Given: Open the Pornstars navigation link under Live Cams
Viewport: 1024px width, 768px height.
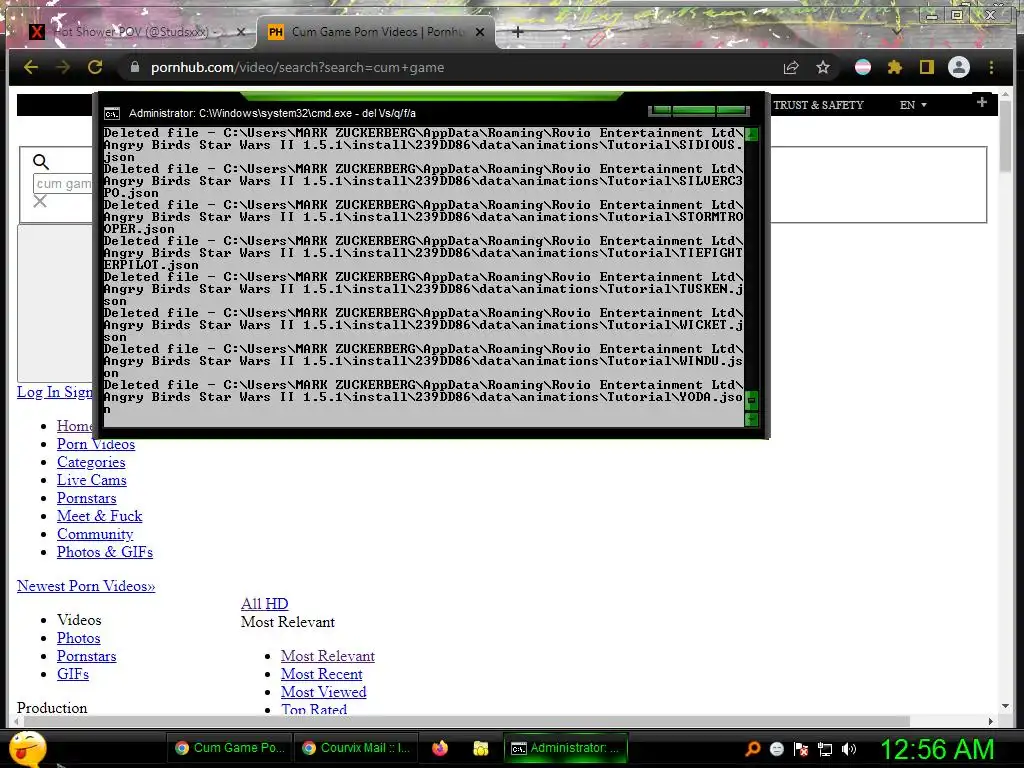Looking at the screenshot, I should [x=86, y=498].
